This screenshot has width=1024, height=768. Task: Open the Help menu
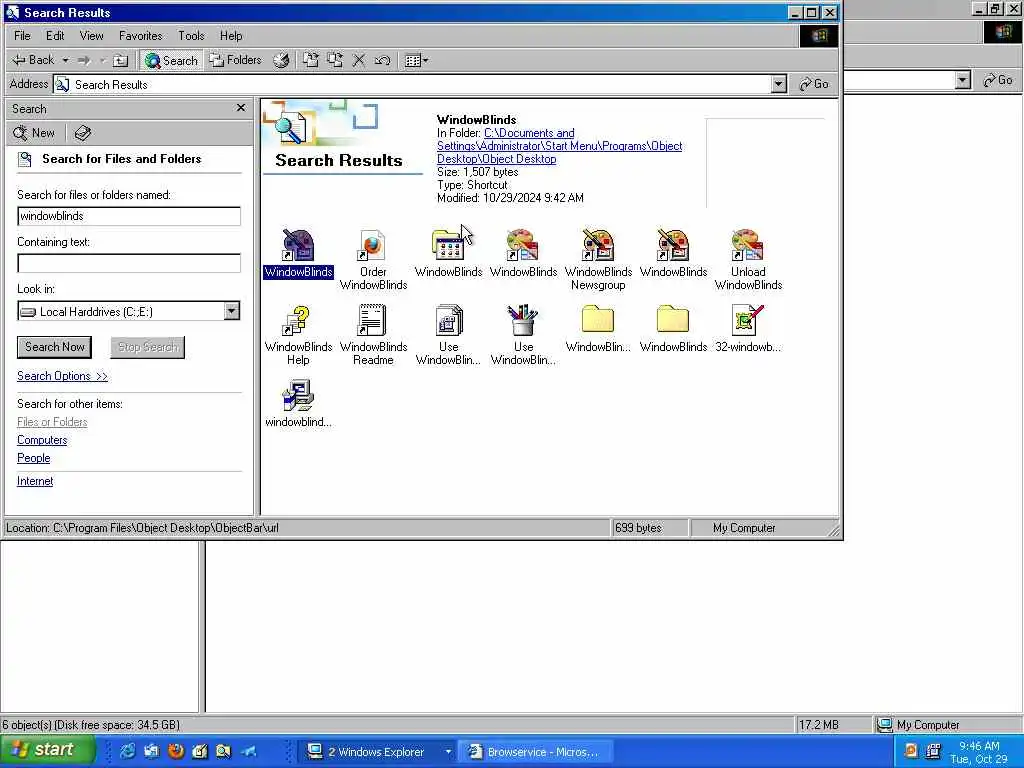(x=231, y=35)
